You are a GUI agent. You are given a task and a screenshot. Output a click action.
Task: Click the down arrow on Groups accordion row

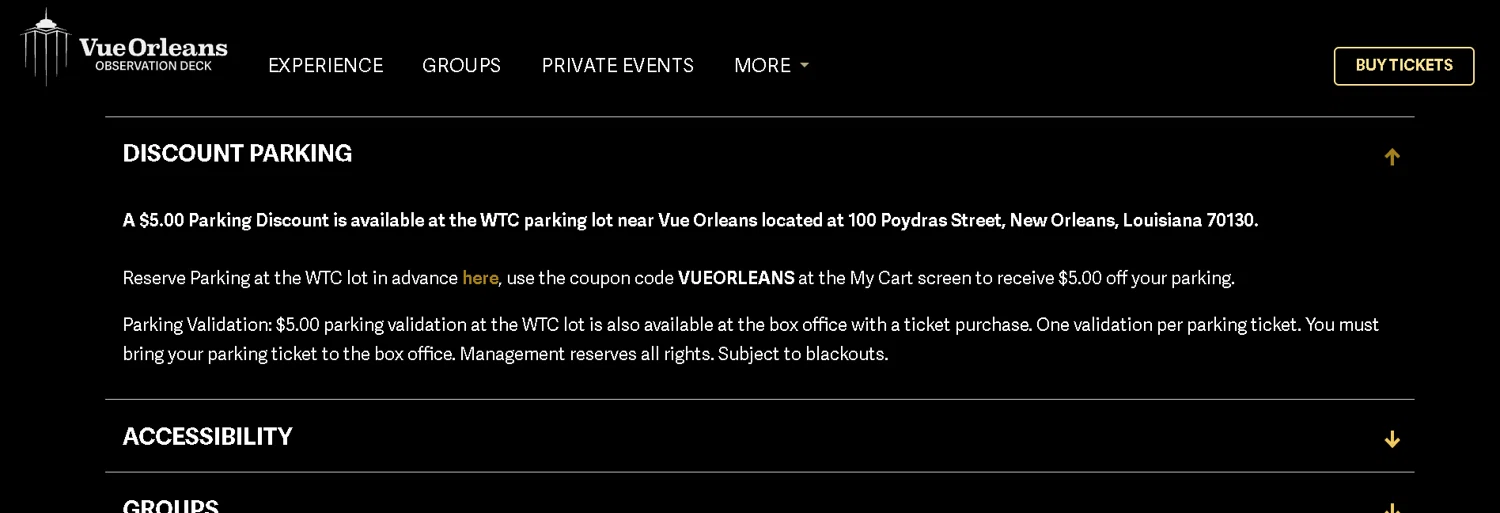(x=1391, y=508)
